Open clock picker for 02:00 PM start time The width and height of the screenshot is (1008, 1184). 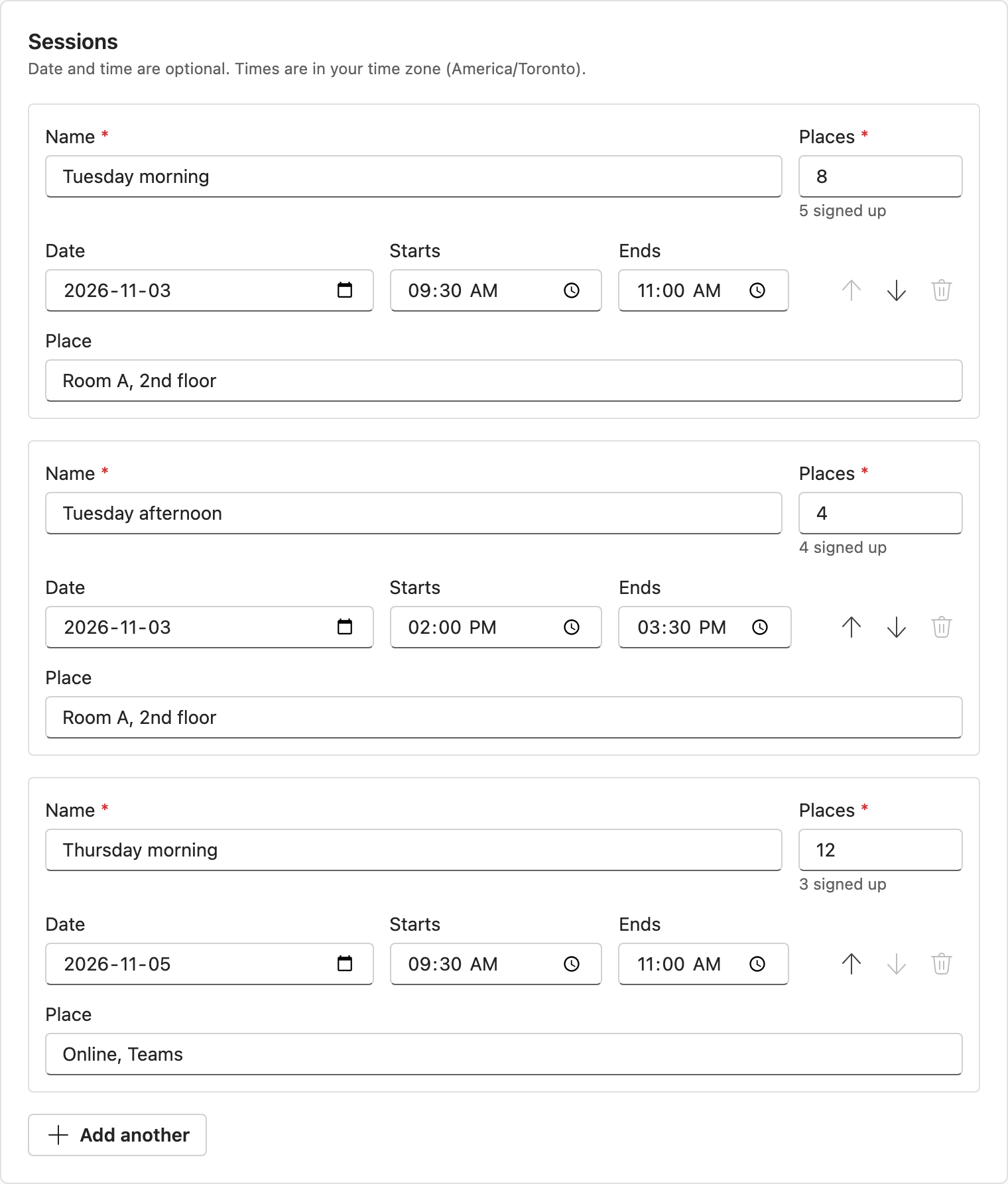click(x=572, y=627)
